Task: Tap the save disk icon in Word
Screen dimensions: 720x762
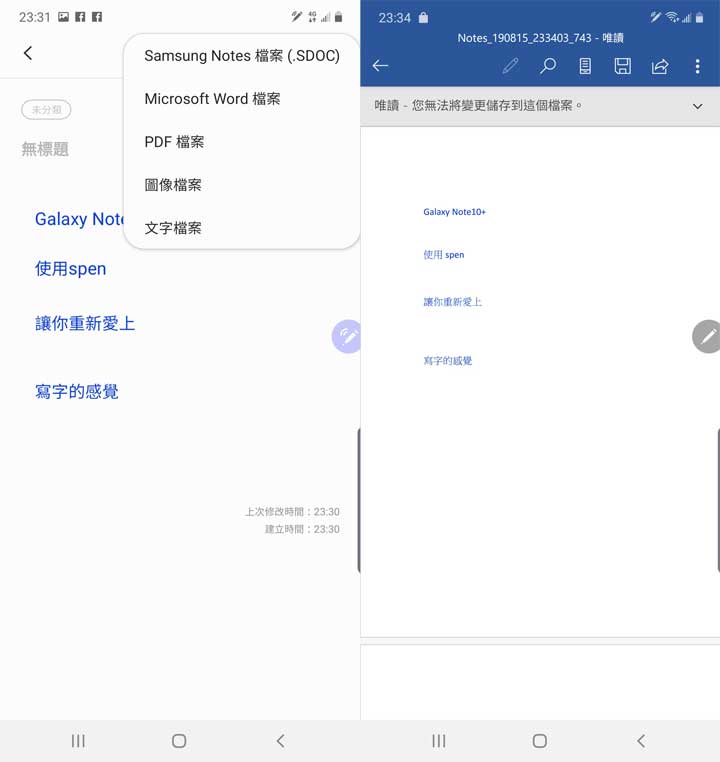Action: (x=622, y=66)
